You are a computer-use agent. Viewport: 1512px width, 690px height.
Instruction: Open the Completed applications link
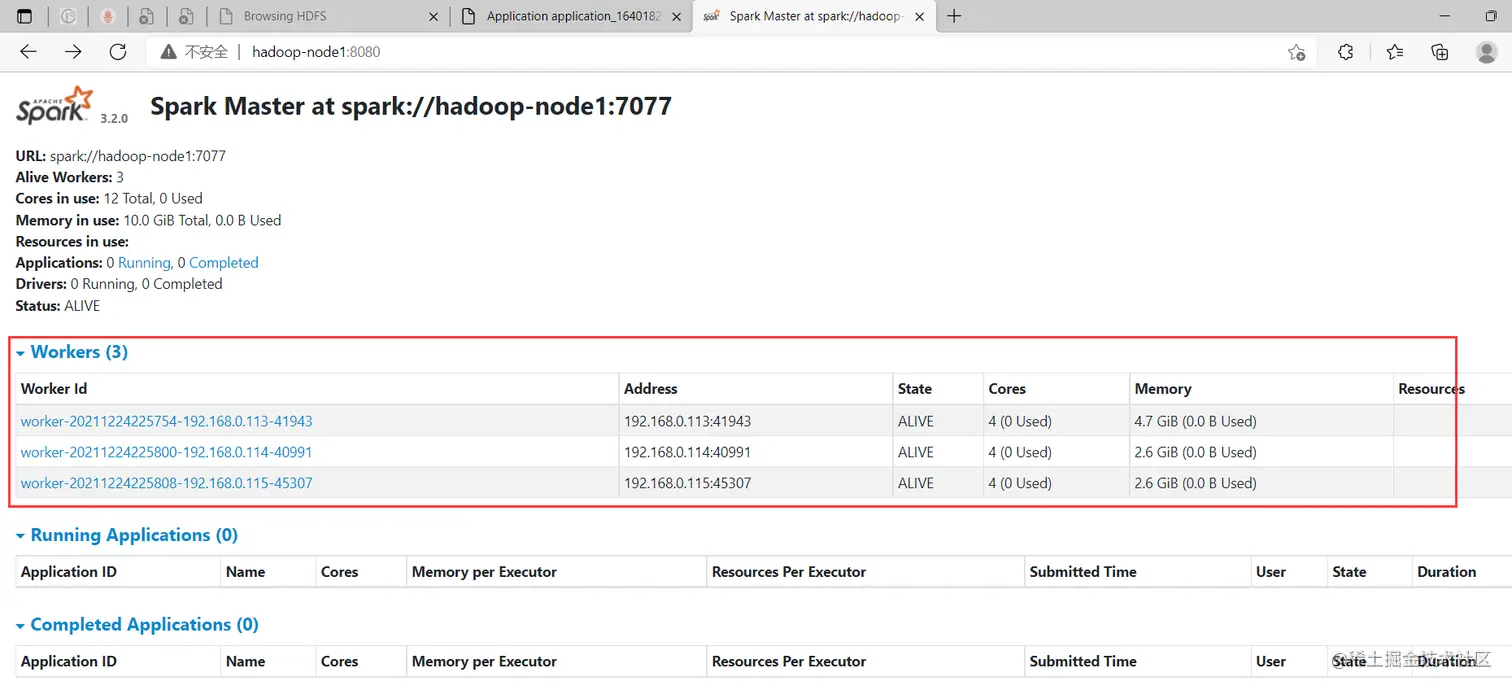pyautogui.click(x=224, y=262)
